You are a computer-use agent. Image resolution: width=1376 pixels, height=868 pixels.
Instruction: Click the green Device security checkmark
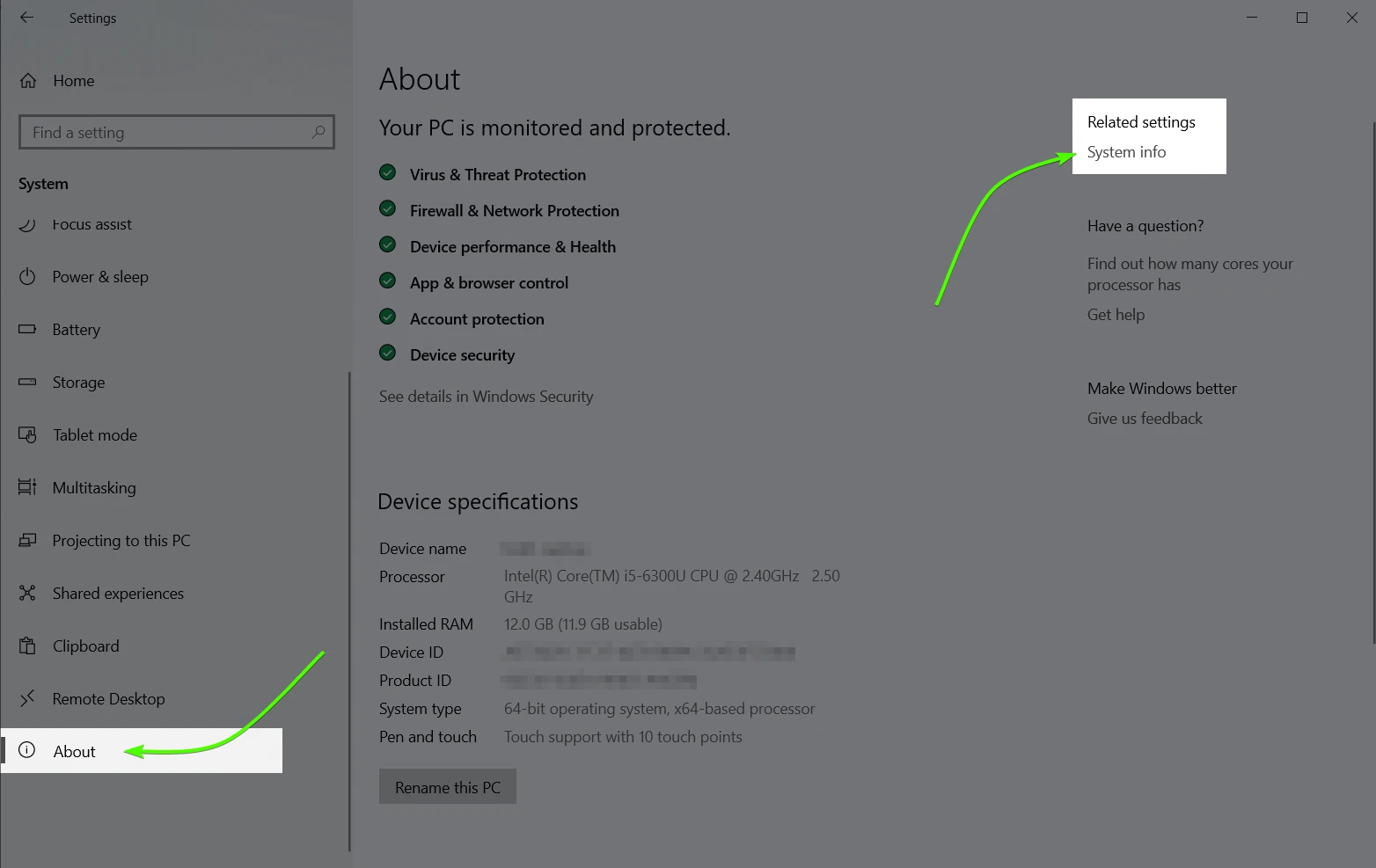[x=387, y=352]
